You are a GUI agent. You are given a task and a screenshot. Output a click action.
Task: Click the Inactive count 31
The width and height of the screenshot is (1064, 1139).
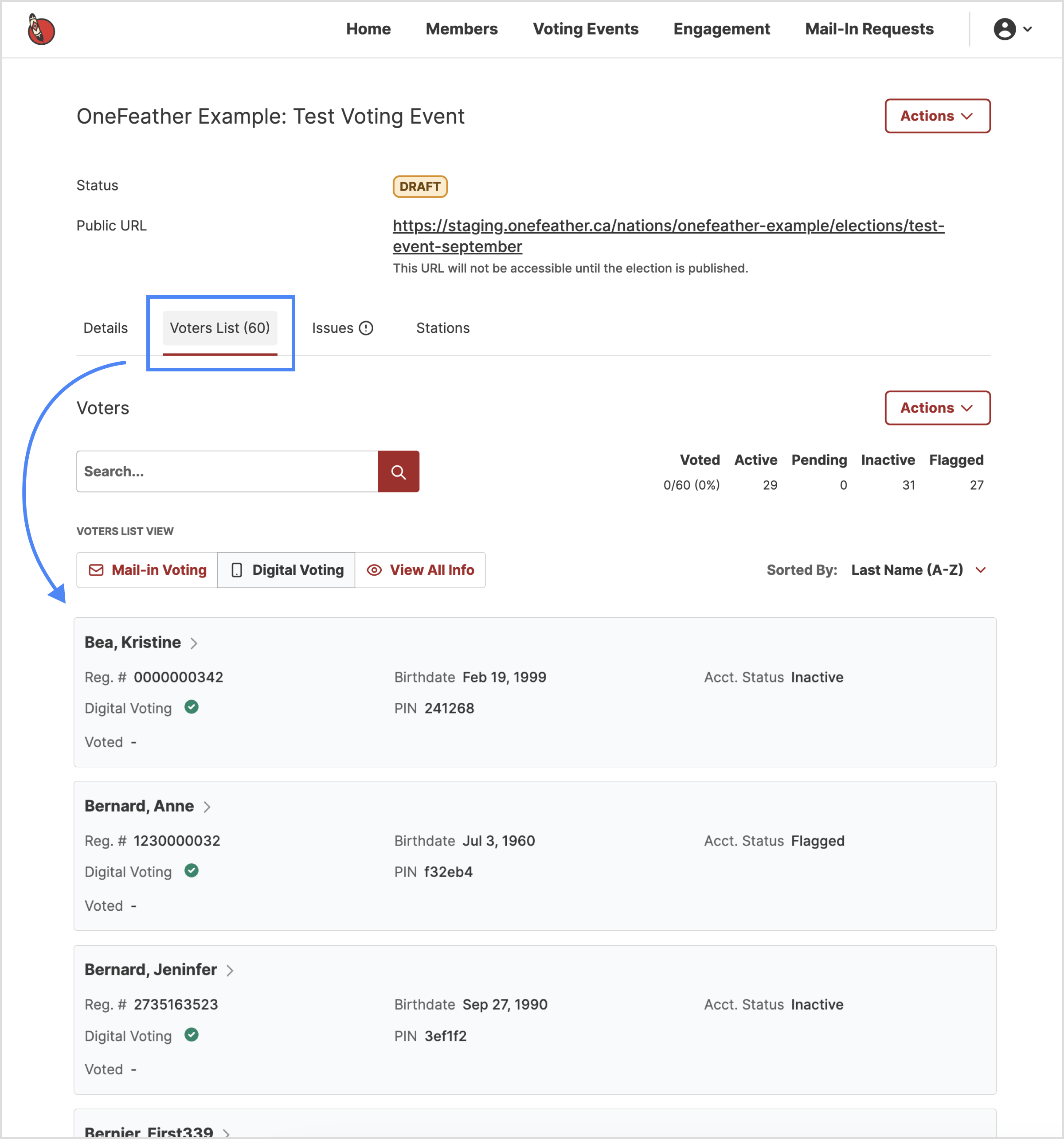tap(909, 485)
